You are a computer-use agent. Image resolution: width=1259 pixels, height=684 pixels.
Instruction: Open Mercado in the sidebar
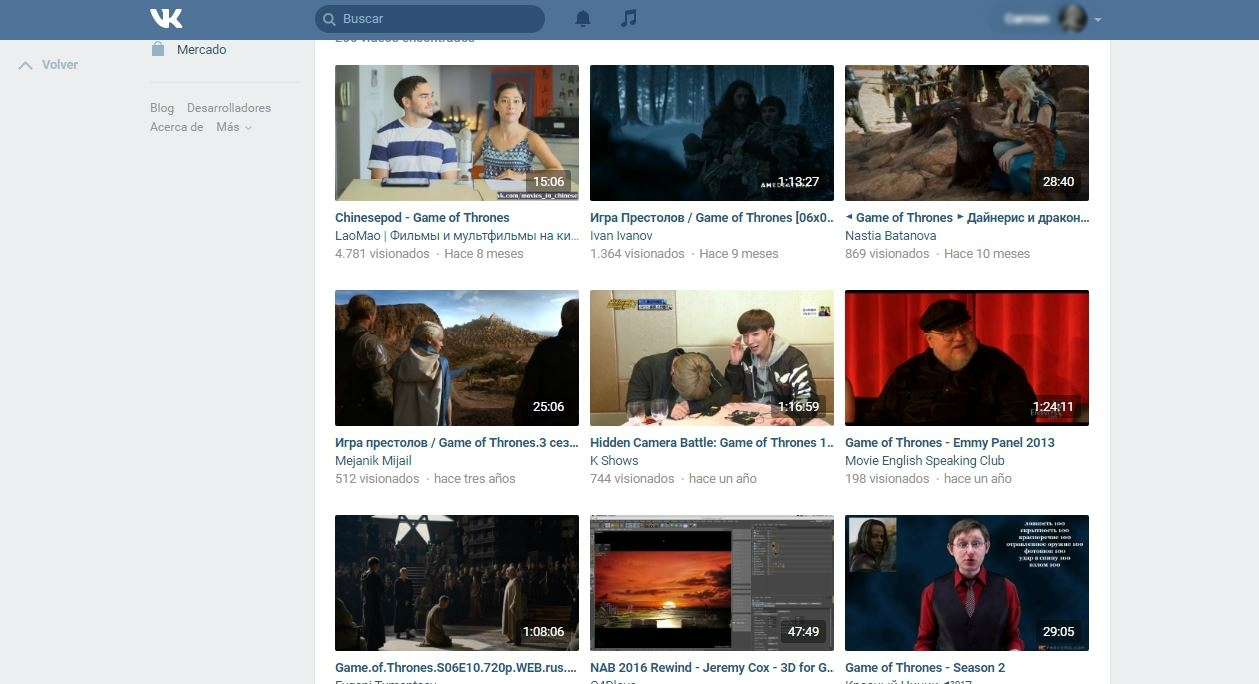point(201,50)
